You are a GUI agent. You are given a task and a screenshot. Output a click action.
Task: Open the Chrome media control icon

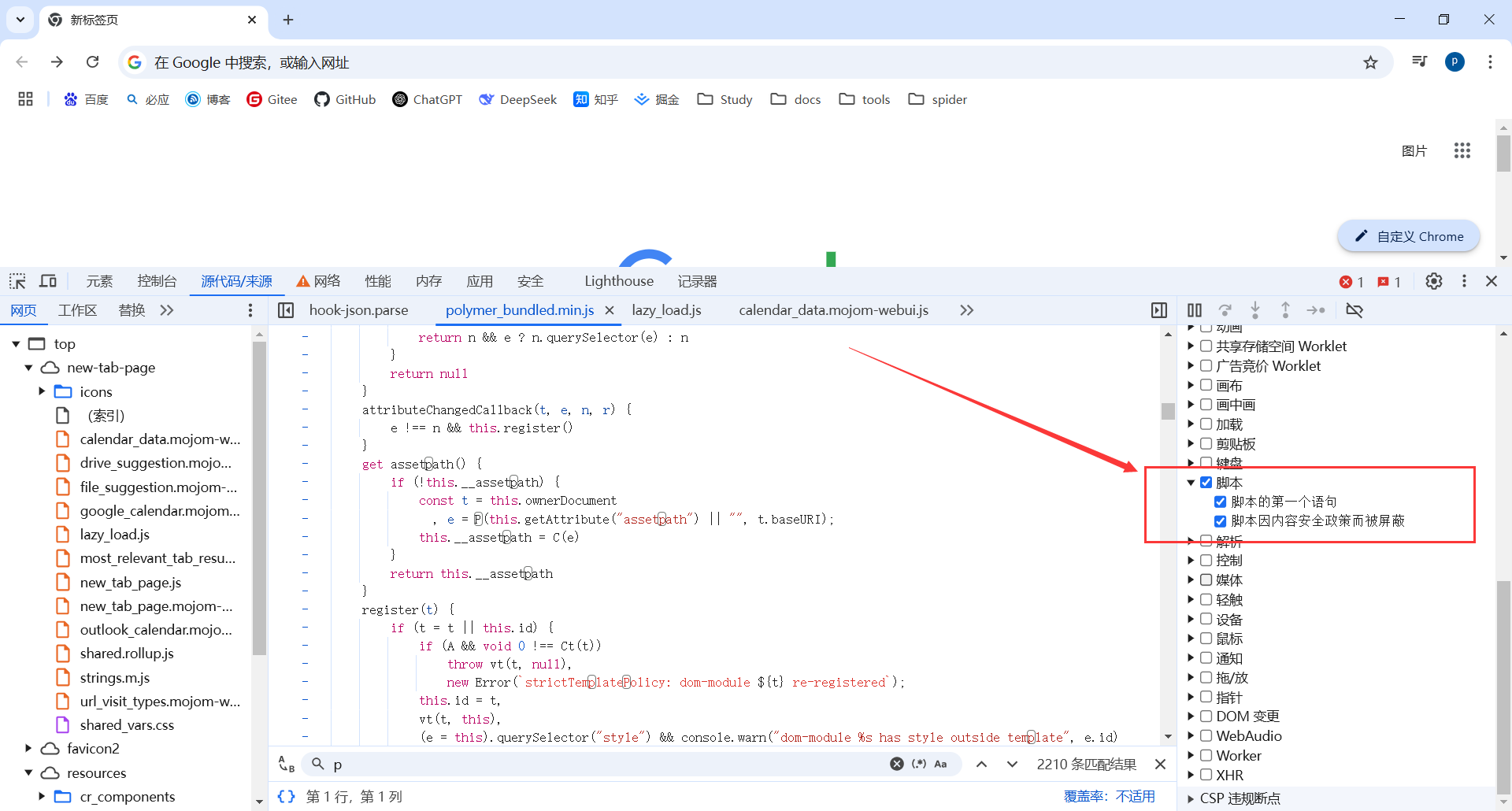coord(1420,61)
